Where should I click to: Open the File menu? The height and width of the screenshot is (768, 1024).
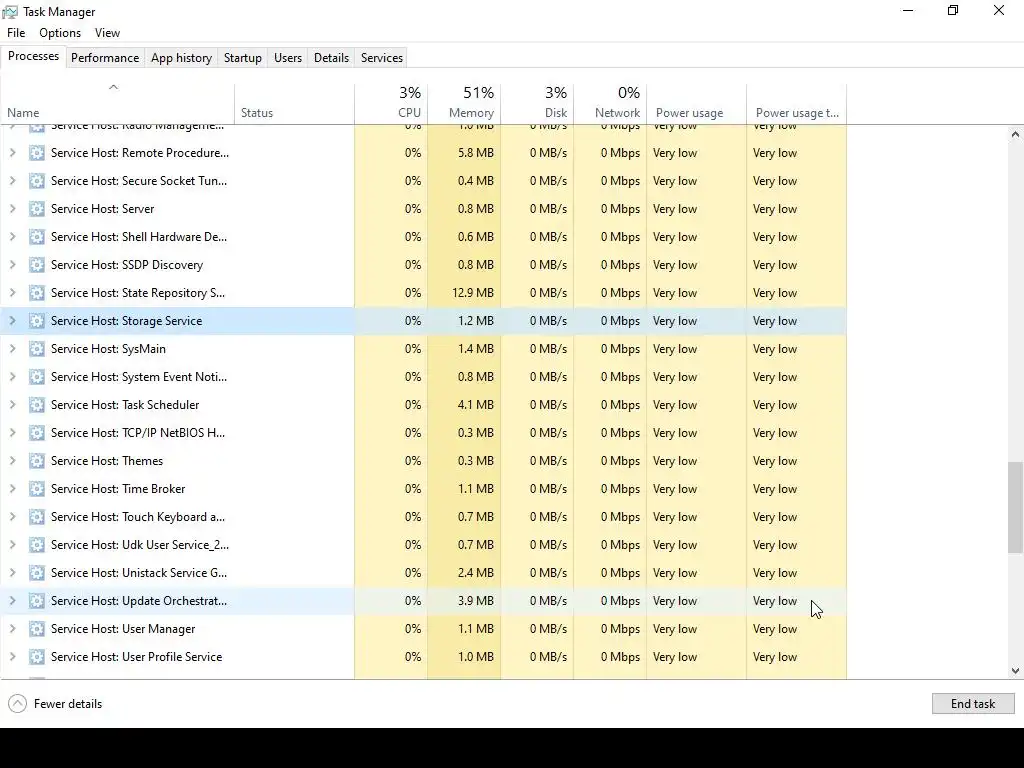point(16,33)
